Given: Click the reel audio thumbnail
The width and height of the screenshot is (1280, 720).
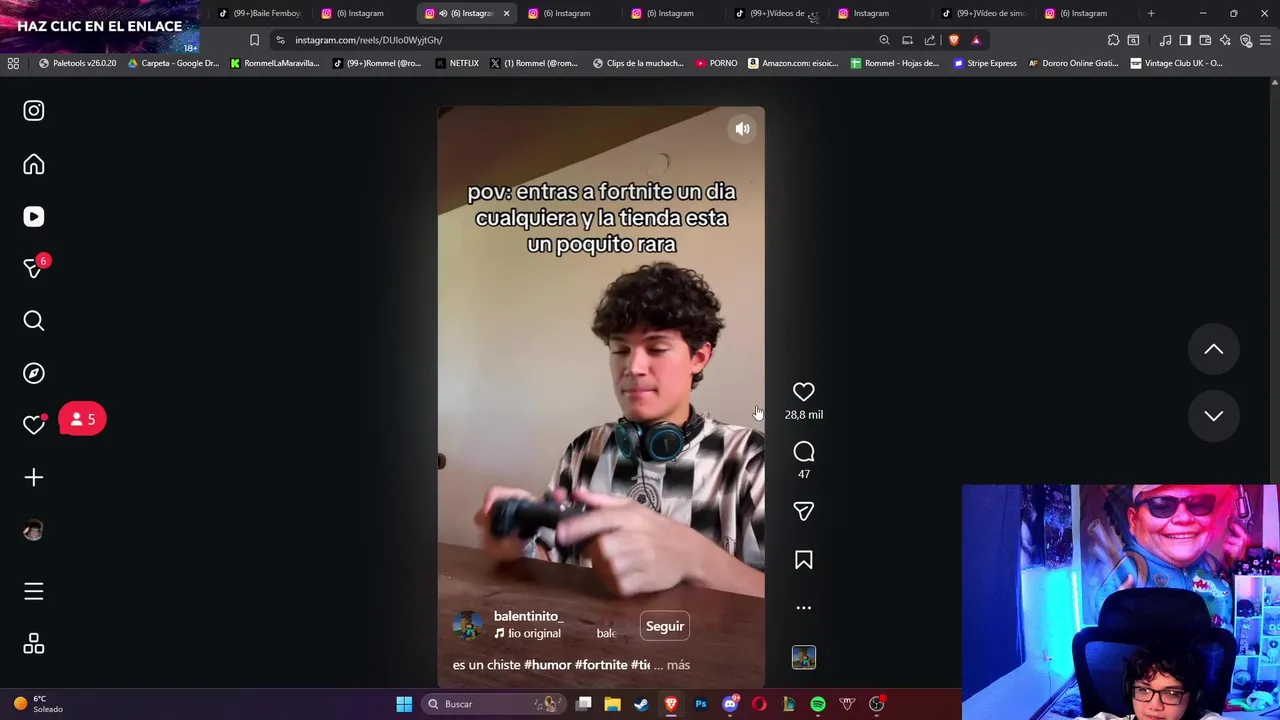Looking at the screenshot, I should tap(804, 657).
